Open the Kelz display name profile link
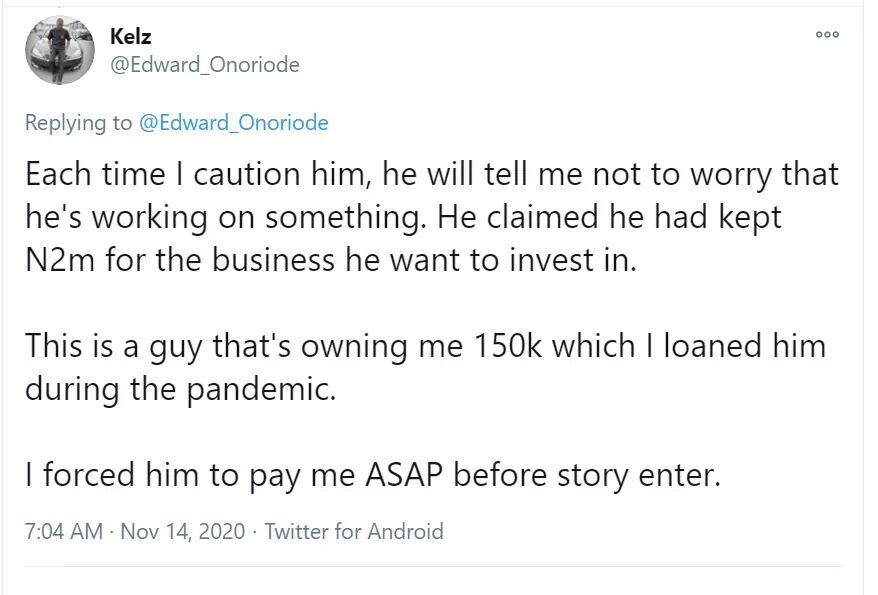Image resolution: width=878 pixels, height=595 pixels. pos(128,36)
